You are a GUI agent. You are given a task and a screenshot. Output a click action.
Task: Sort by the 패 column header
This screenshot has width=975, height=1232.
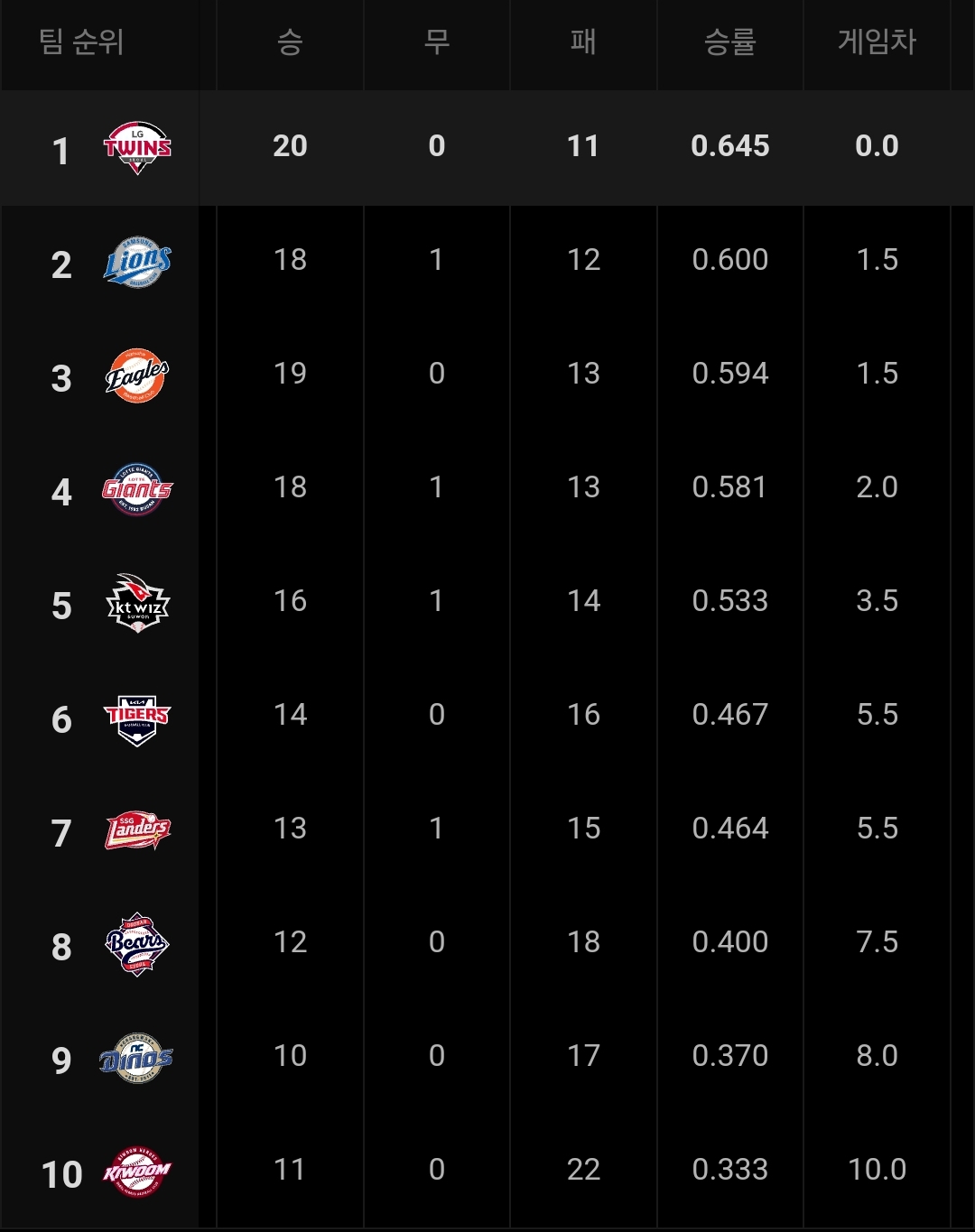(x=583, y=42)
